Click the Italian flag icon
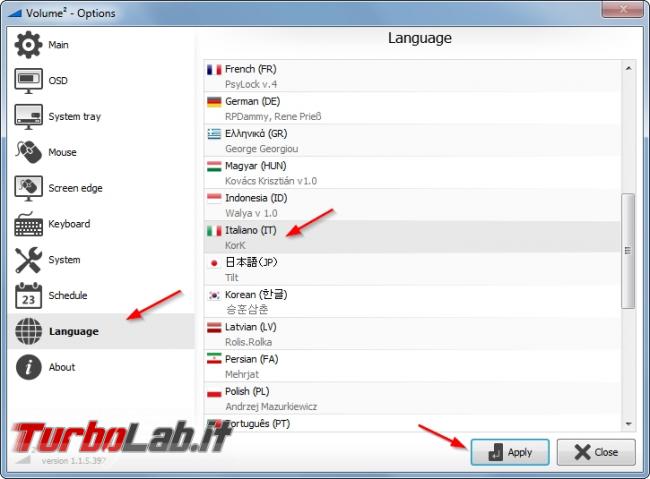Viewport: 650px width, 479px height. pos(214,231)
